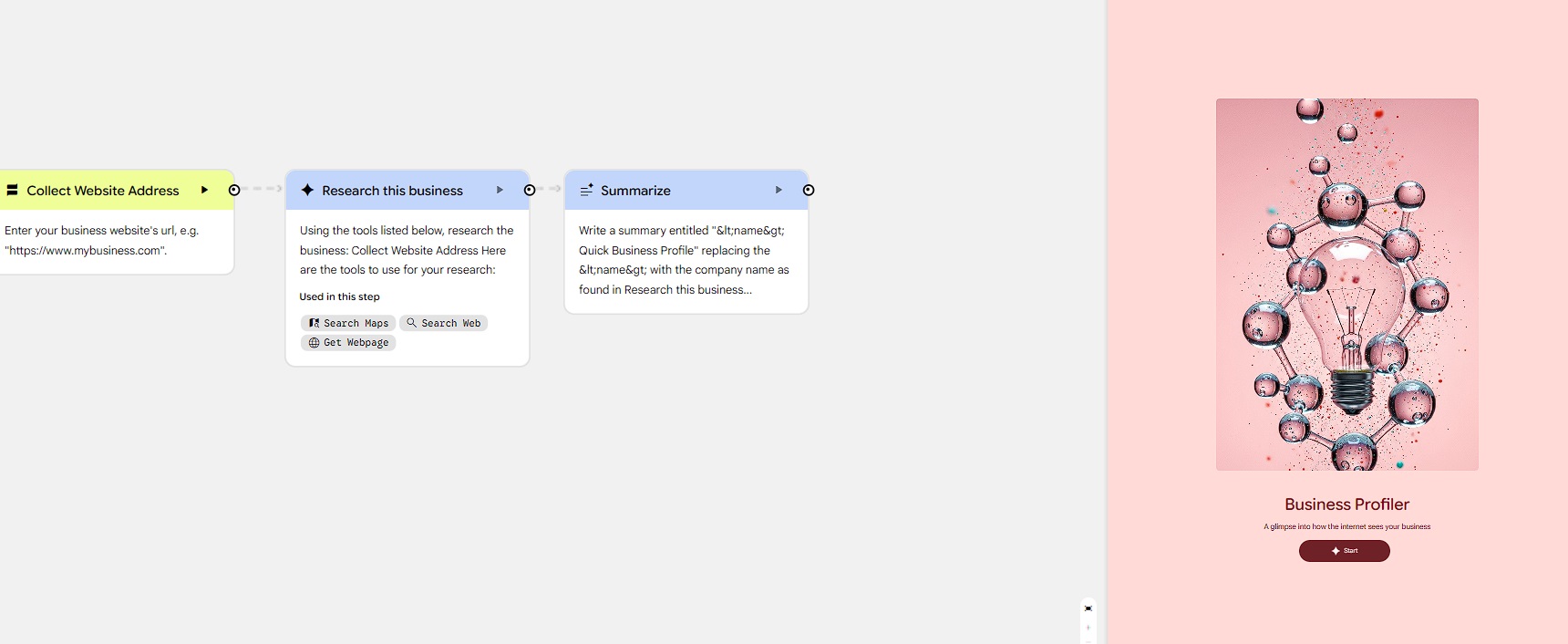Select the Summarize node output port

click(809, 190)
